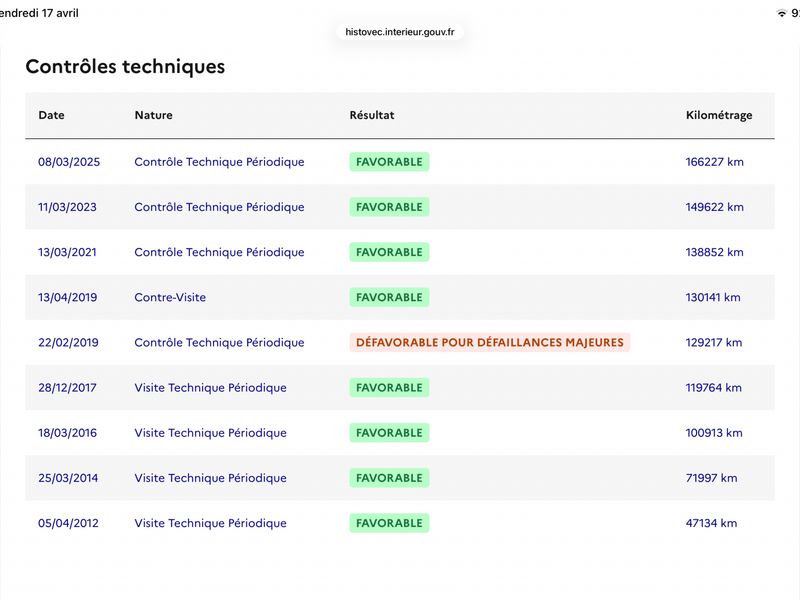Click the 22/02/2019 date entry
Screen dimensions: 800x600
point(68,343)
